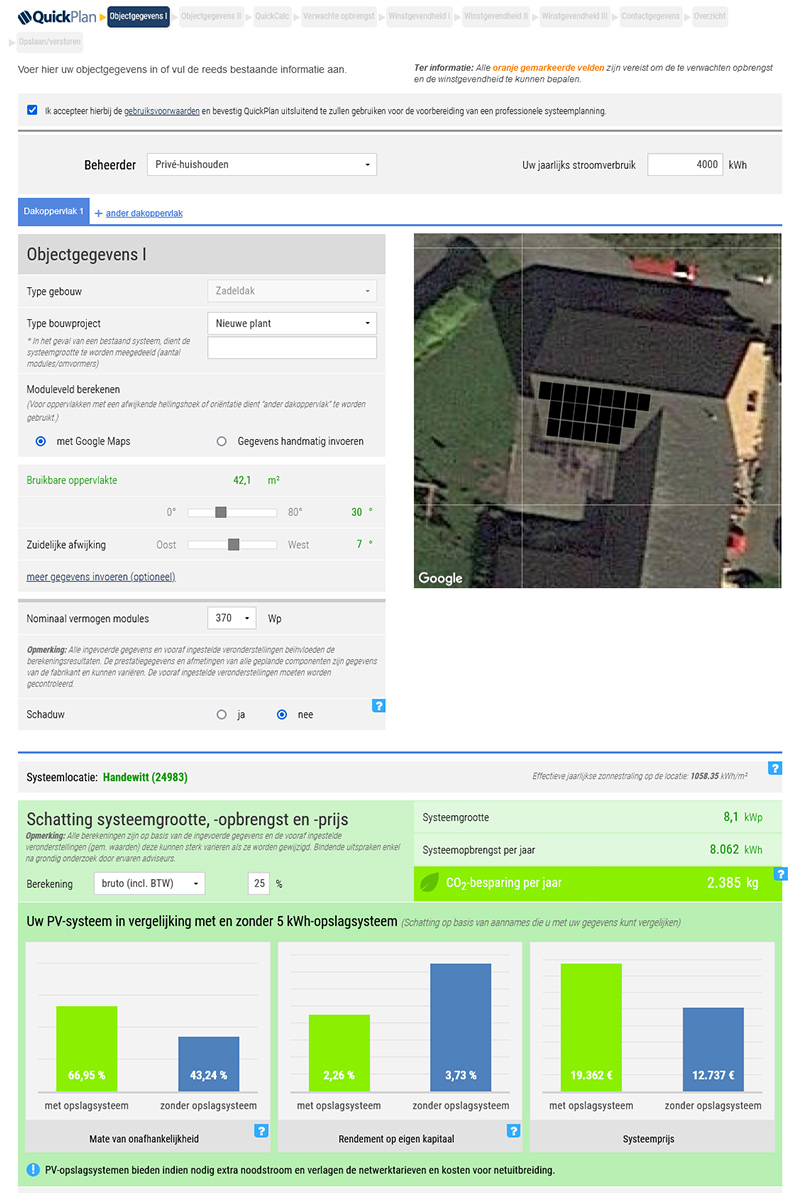Click the Systeemgrootte '8,1 kWp' value

click(743, 817)
